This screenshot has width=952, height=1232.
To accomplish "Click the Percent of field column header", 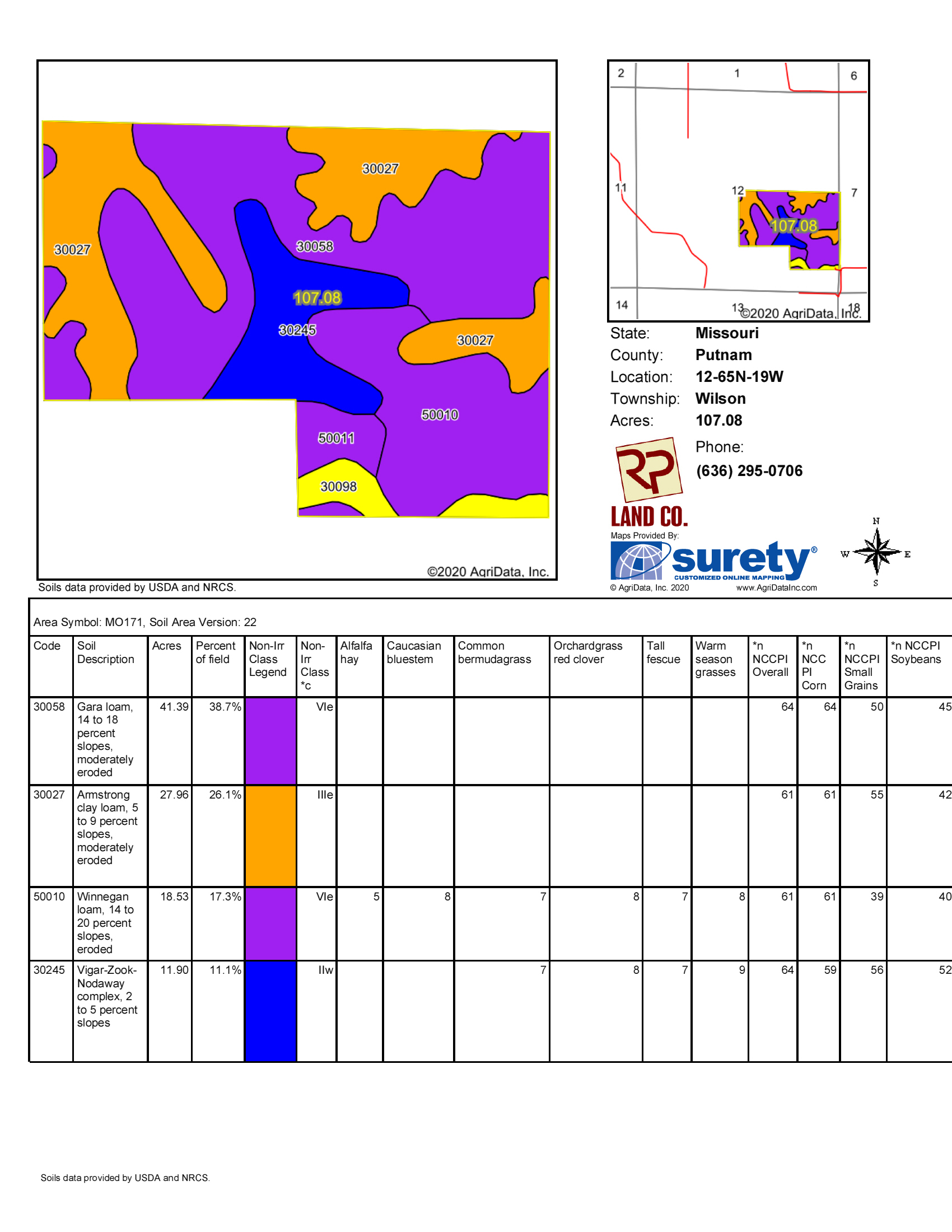I will tap(216, 652).
